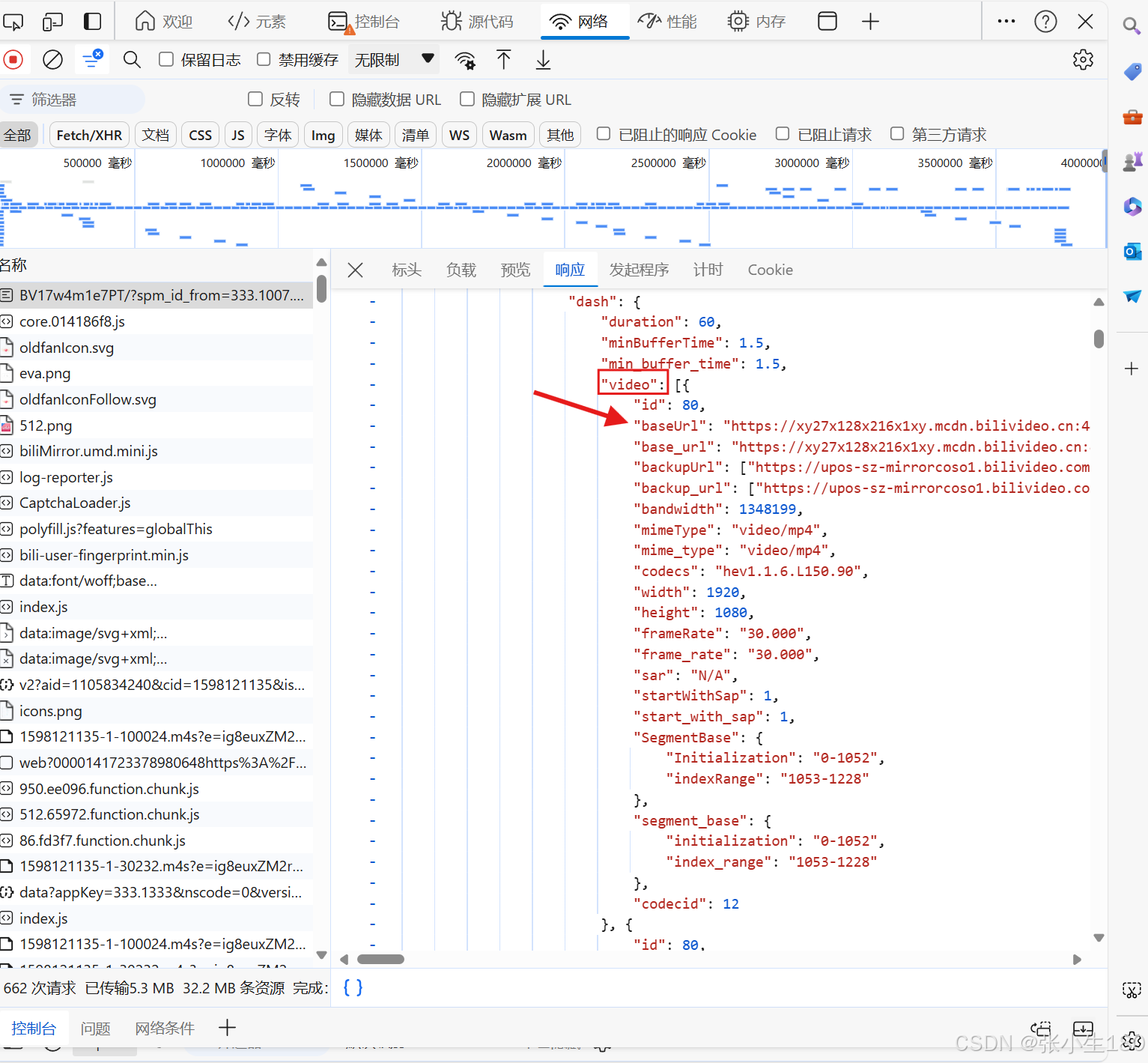Open the Performance (性能) tab
The width and height of the screenshot is (1148, 1063).
coord(667,22)
